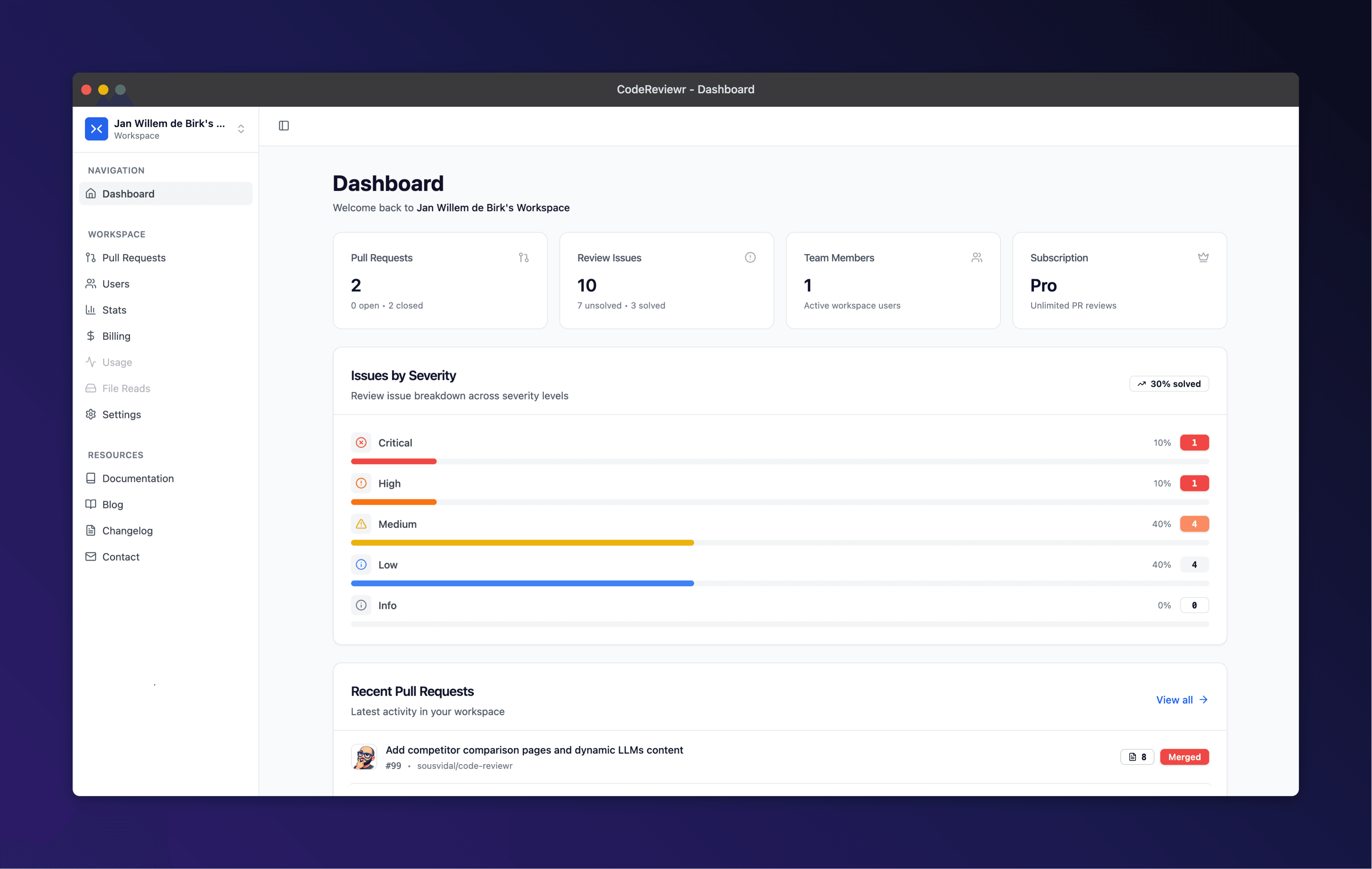Open the workspace switcher chevron

point(241,129)
